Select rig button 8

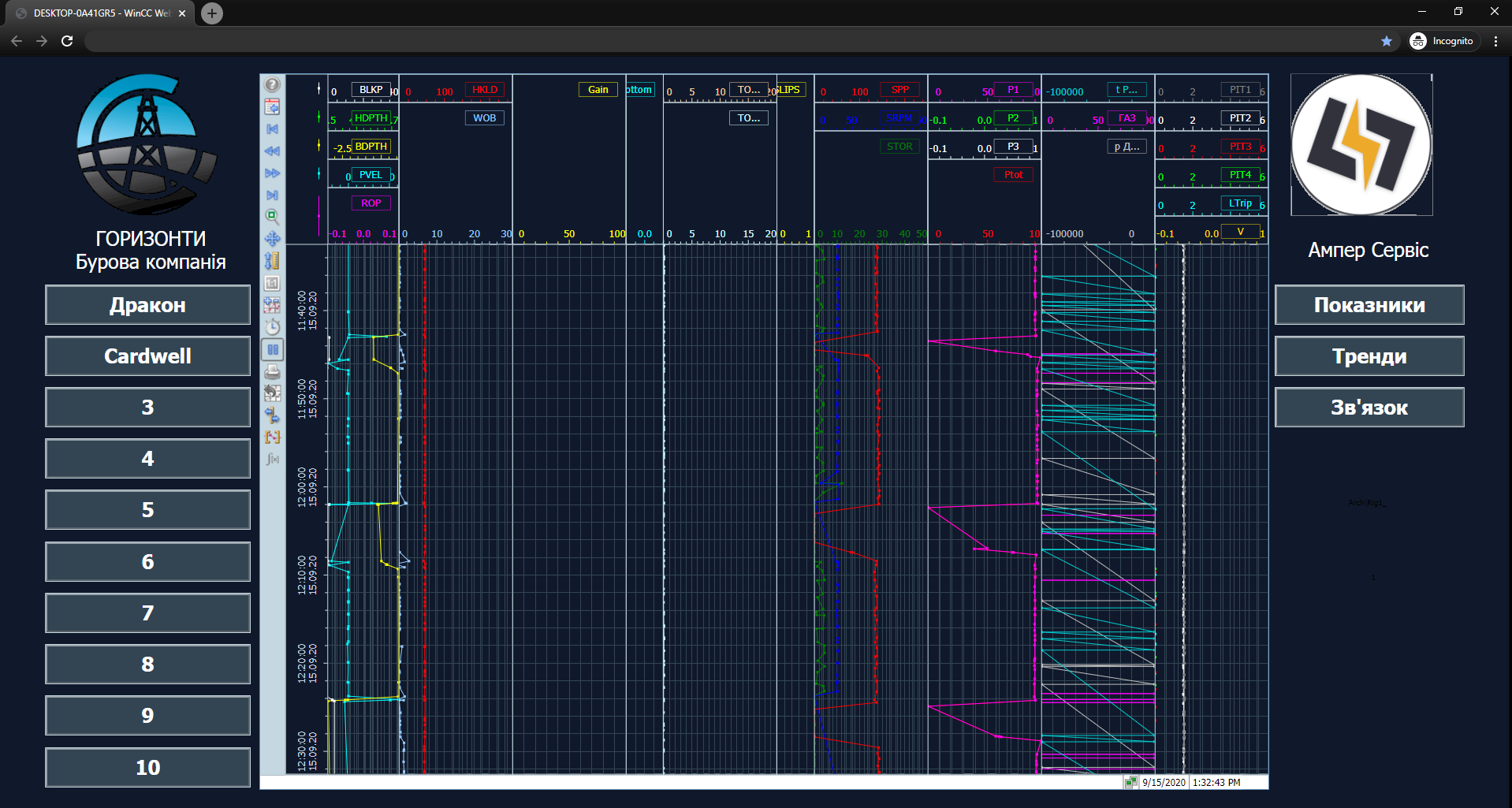point(147,665)
